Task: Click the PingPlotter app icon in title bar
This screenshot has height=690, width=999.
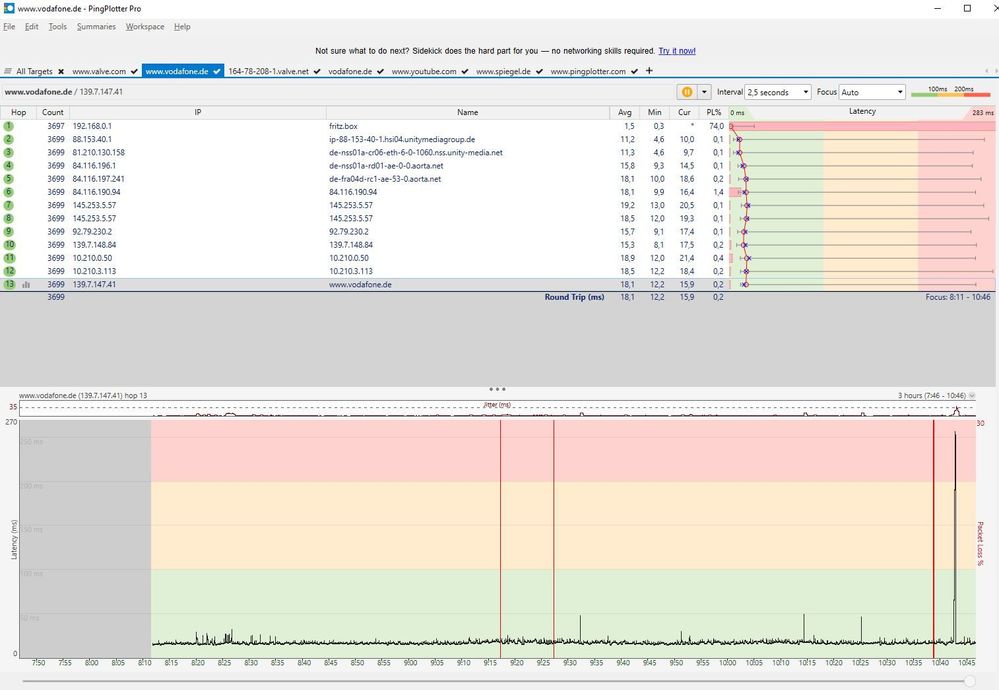Action: tap(8, 8)
